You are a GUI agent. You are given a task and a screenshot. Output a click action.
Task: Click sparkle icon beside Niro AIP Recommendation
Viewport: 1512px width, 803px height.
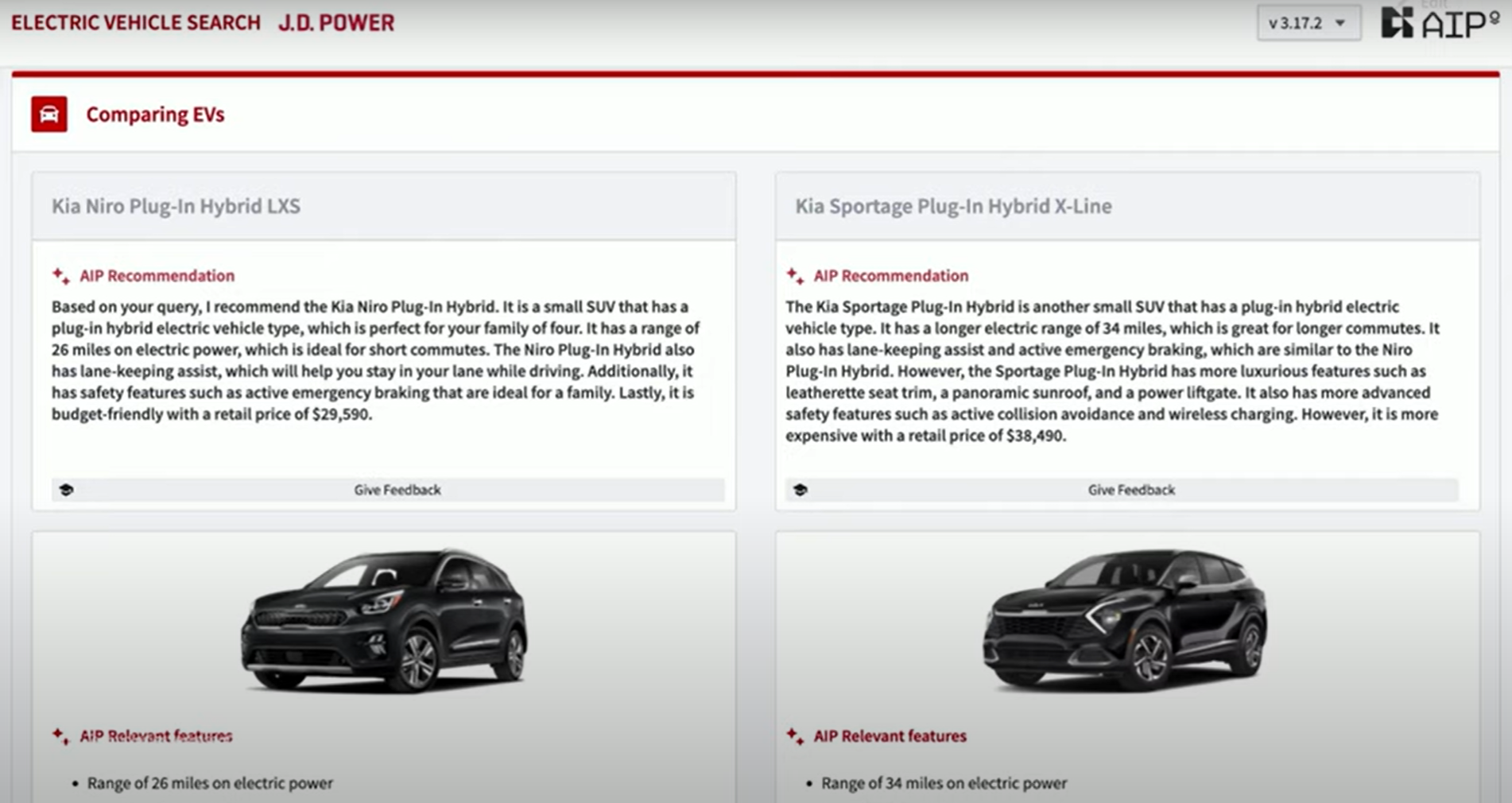[61, 276]
